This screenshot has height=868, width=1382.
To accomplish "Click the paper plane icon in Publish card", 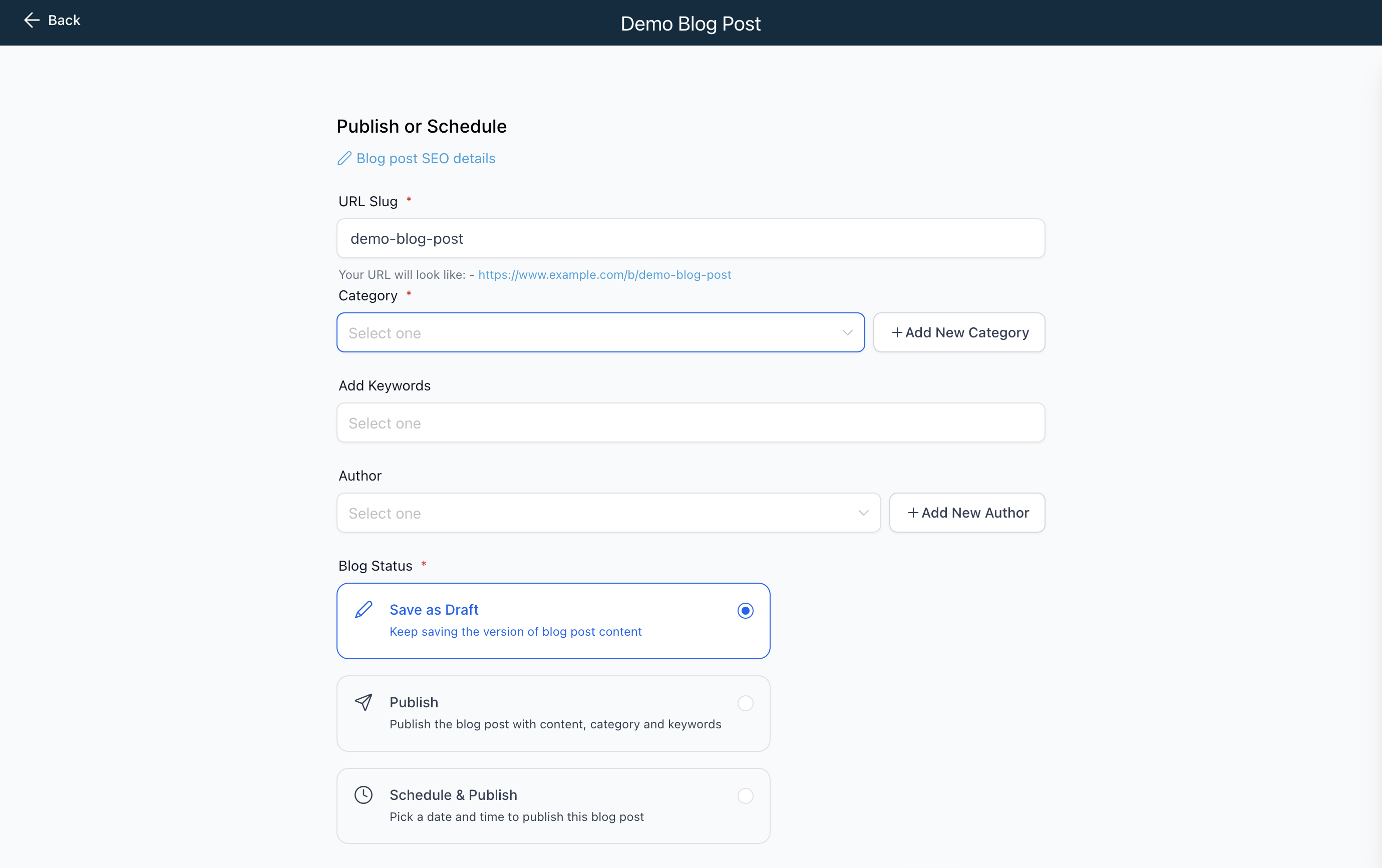I will click(364, 702).
